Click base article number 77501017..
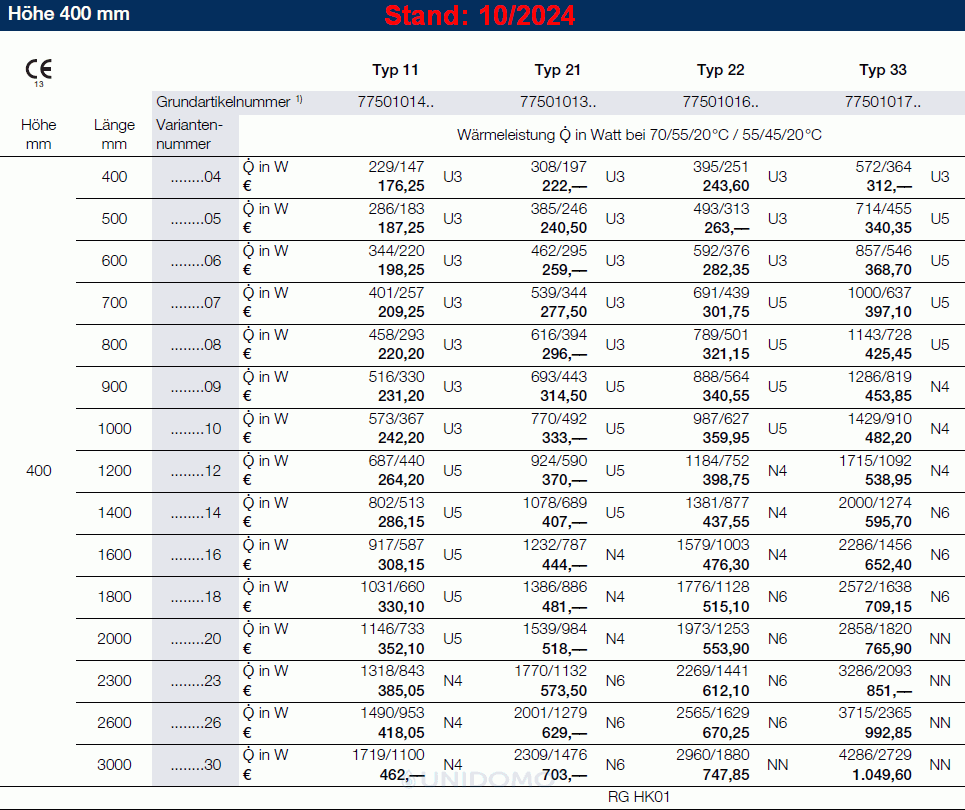965x810 pixels. pos(883,101)
